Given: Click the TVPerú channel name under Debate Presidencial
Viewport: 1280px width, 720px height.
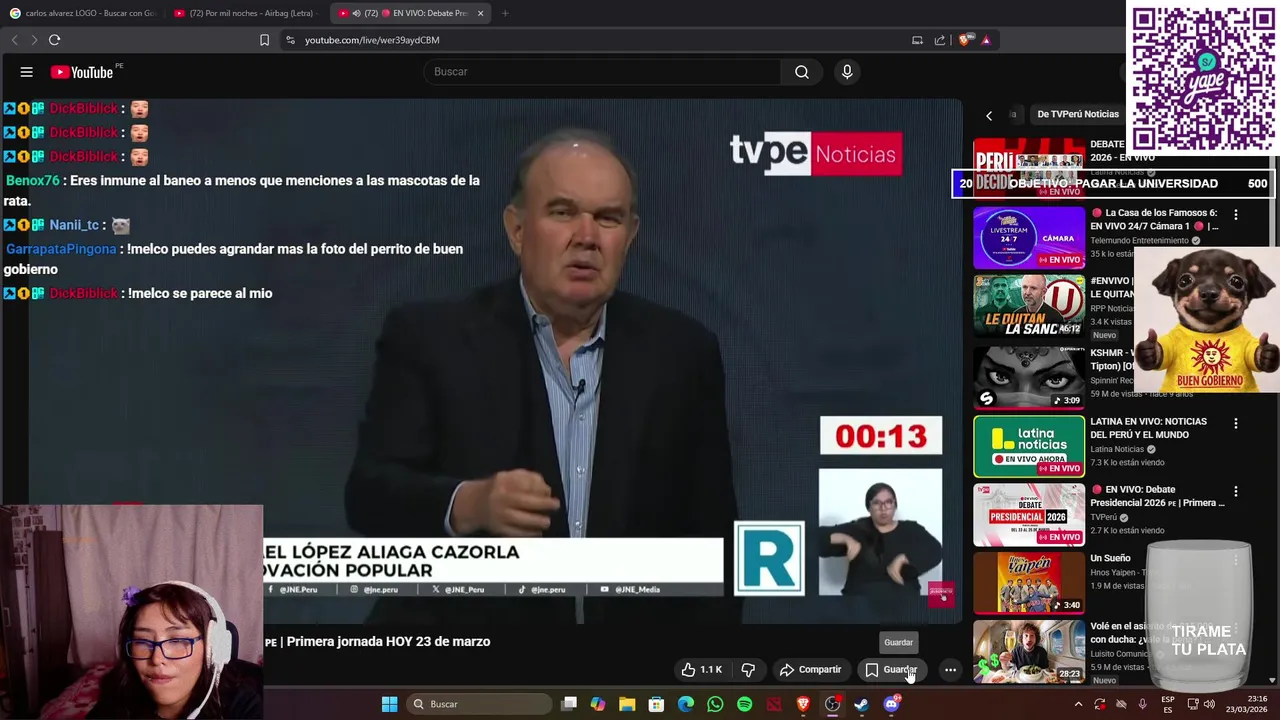Looking at the screenshot, I should pyautogui.click(x=1105, y=518).
